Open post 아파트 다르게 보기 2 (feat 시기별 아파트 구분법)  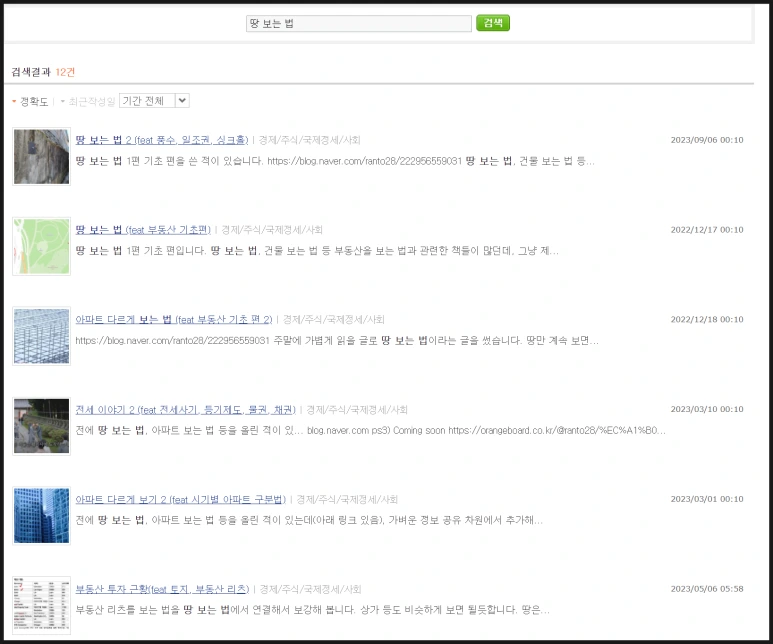tap(180, 500)
